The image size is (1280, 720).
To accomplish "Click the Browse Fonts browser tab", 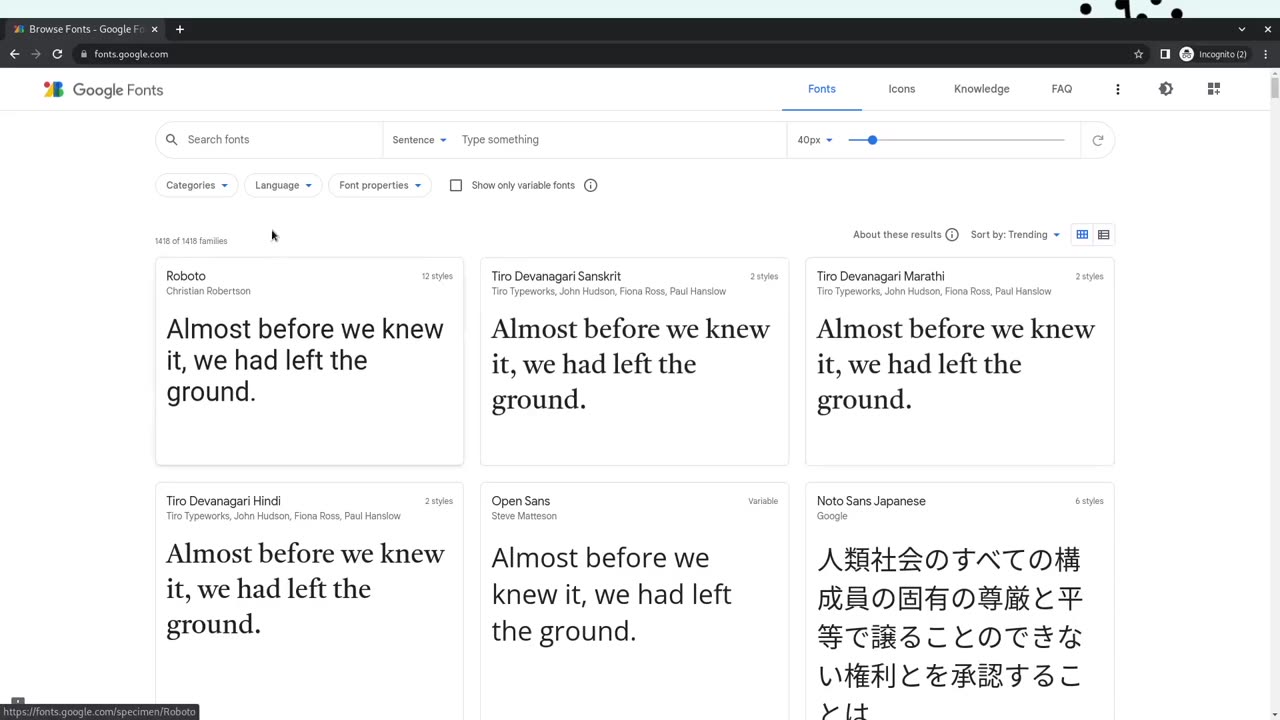I will [x=84, y=29].
